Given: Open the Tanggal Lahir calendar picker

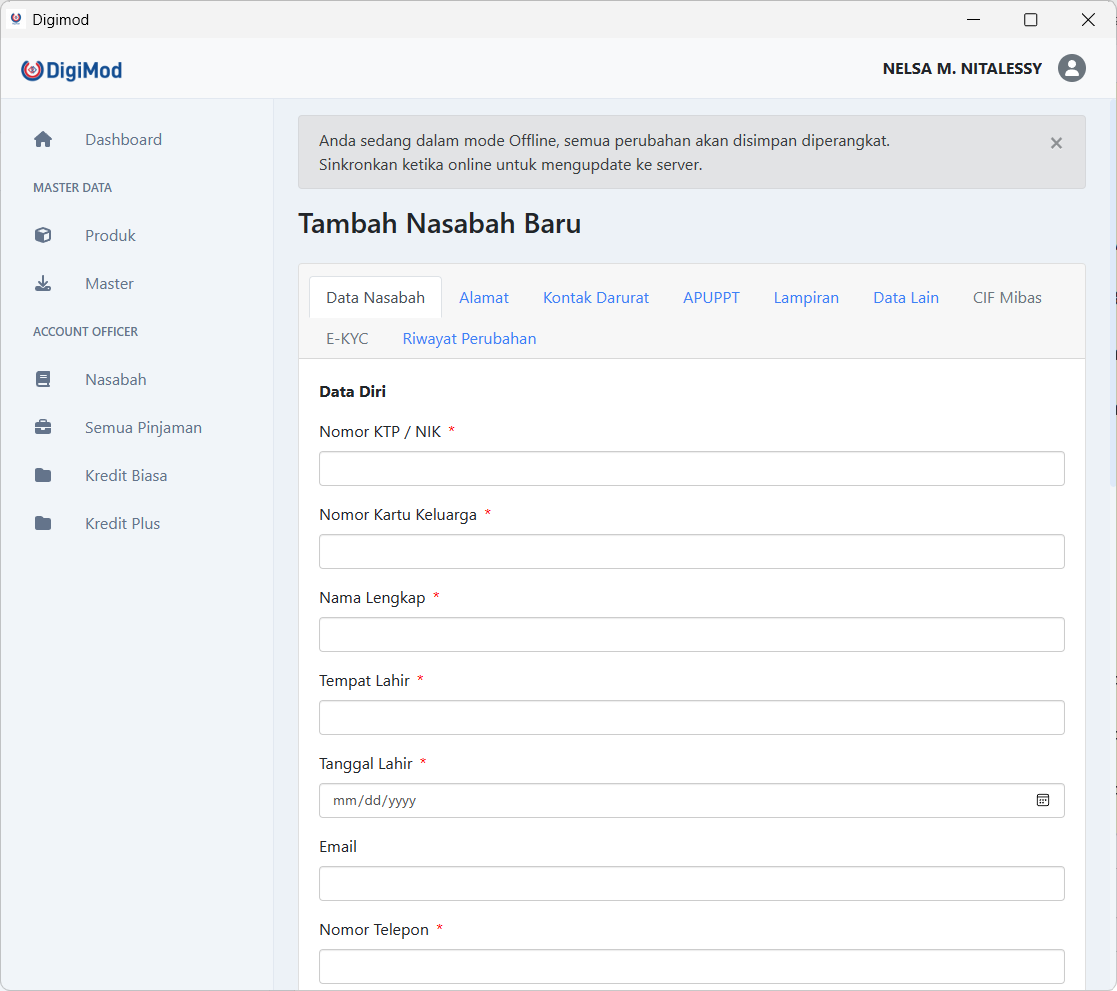Looking at the screenshot, I should [1042, 800].
